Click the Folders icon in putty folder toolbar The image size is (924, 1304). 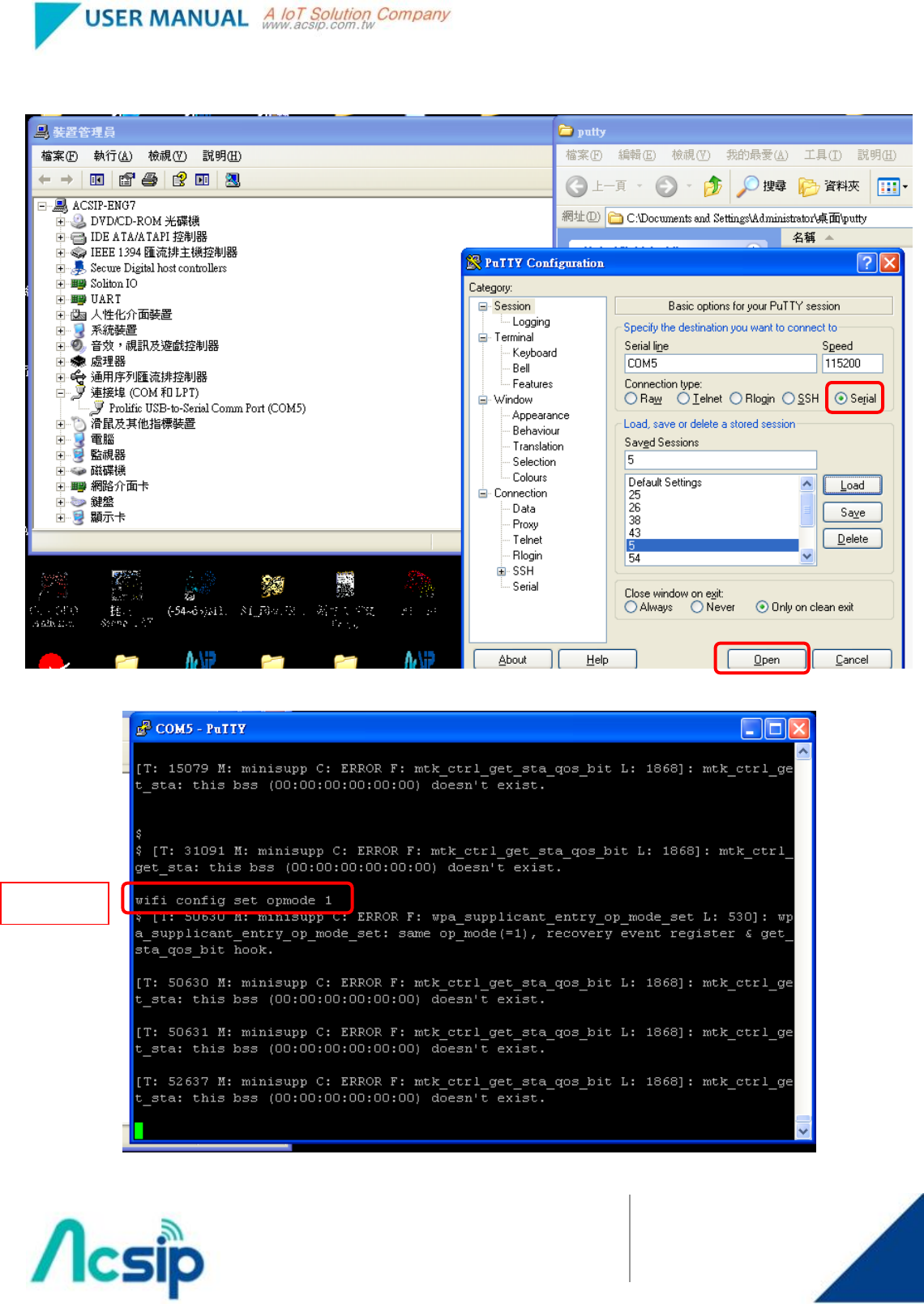809,186
